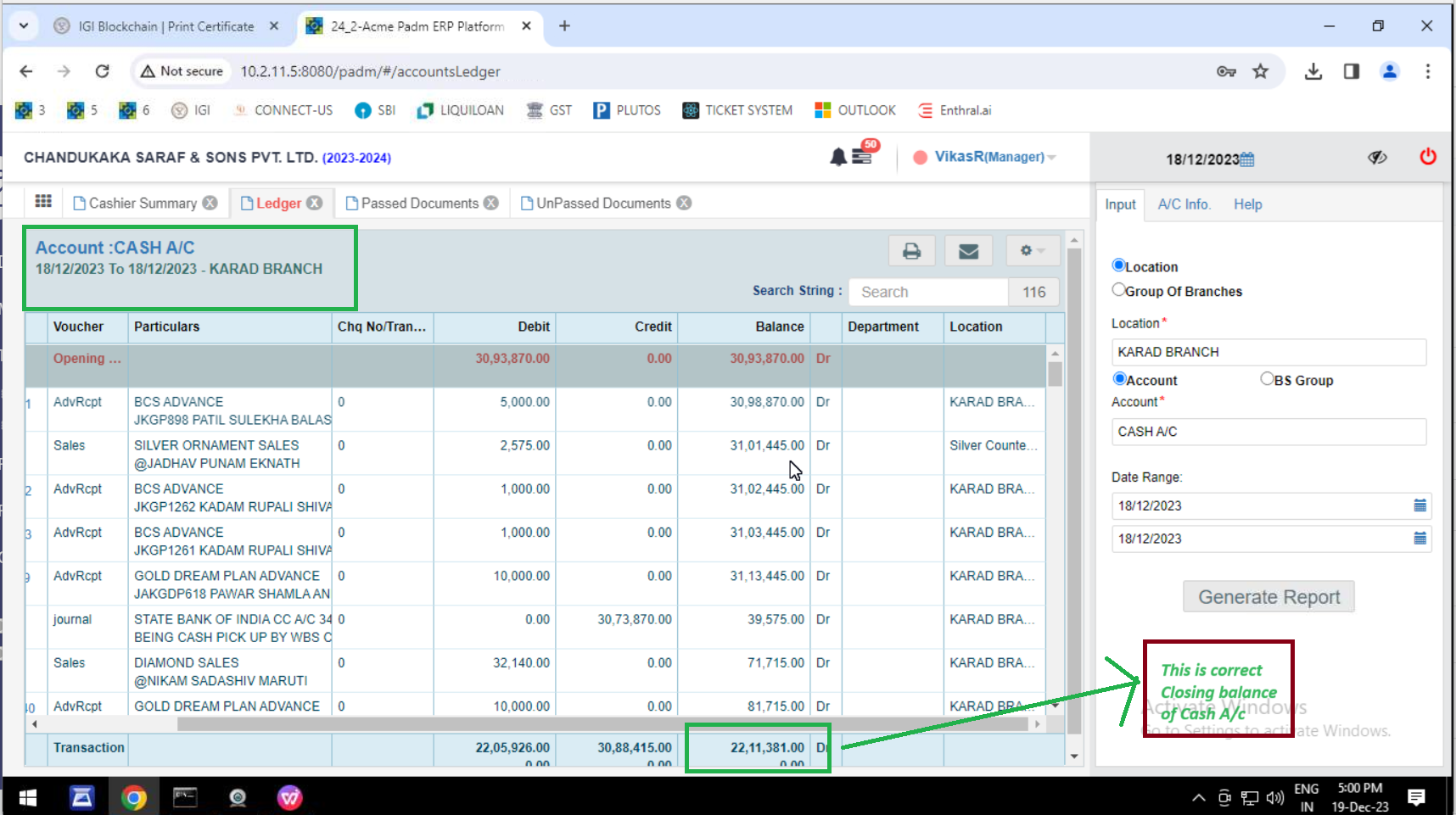Image resolution: width=1456 pixels, height=815 pixels.
Task: Open the gear settings dropdown
Action: click(x=1032, y=251)
